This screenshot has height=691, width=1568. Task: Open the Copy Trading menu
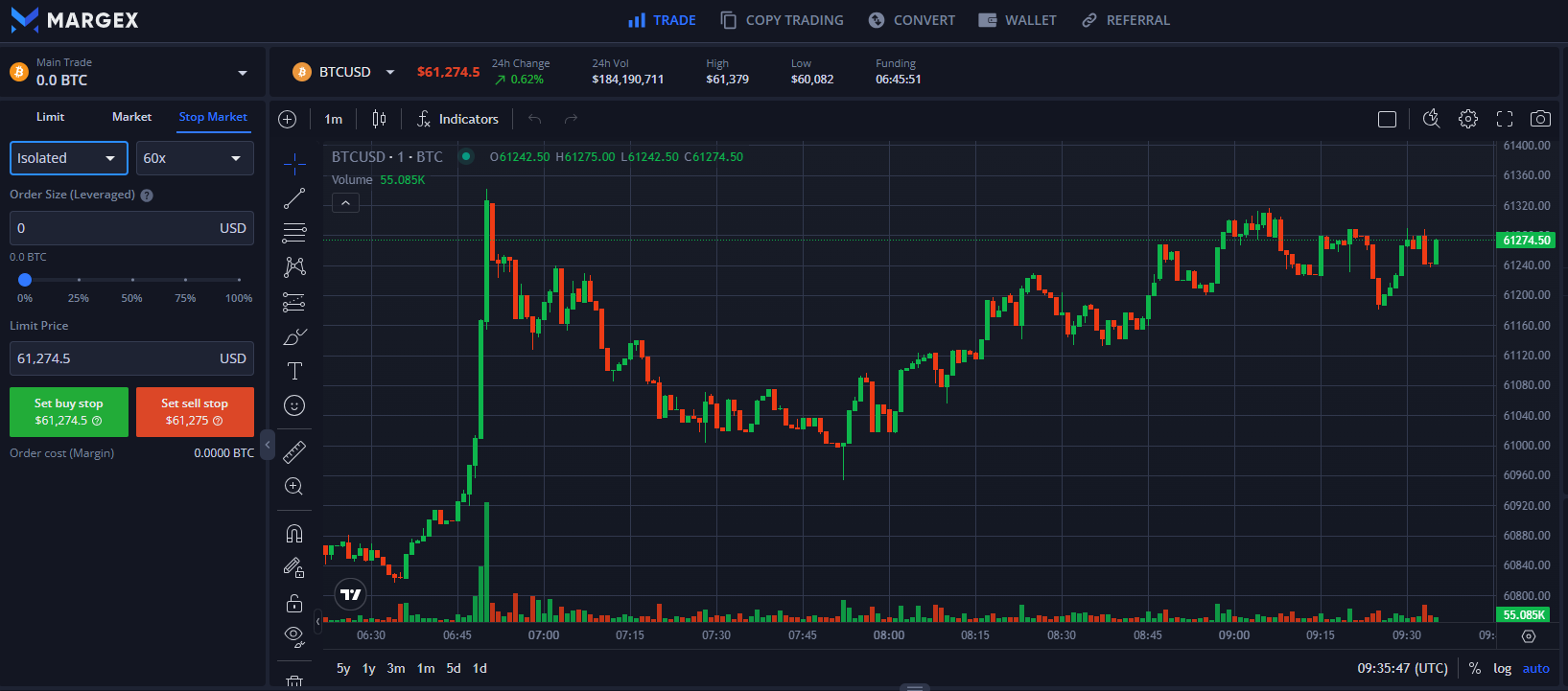tap(782, 20)
